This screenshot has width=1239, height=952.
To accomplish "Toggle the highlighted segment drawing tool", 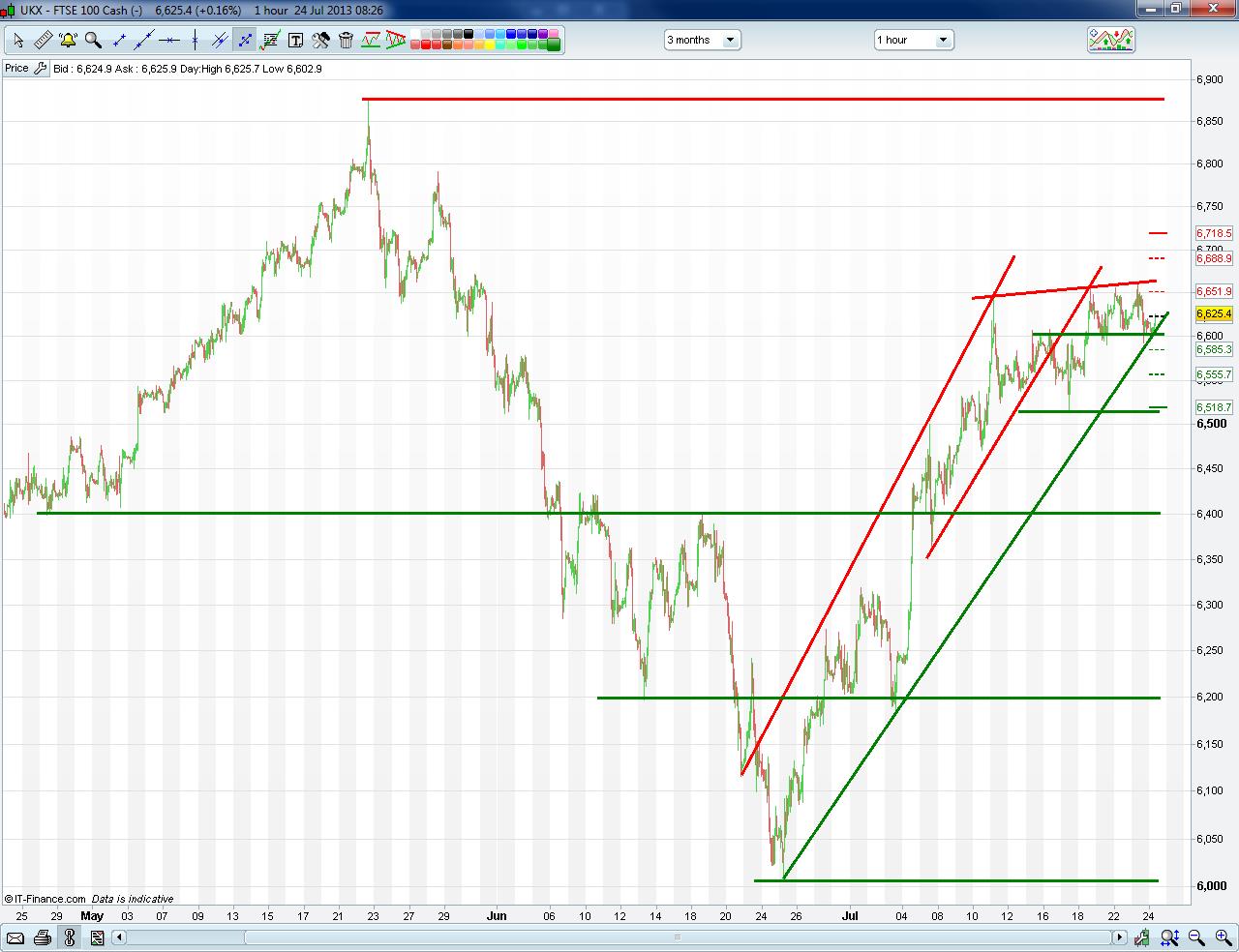I will point(245,40).
